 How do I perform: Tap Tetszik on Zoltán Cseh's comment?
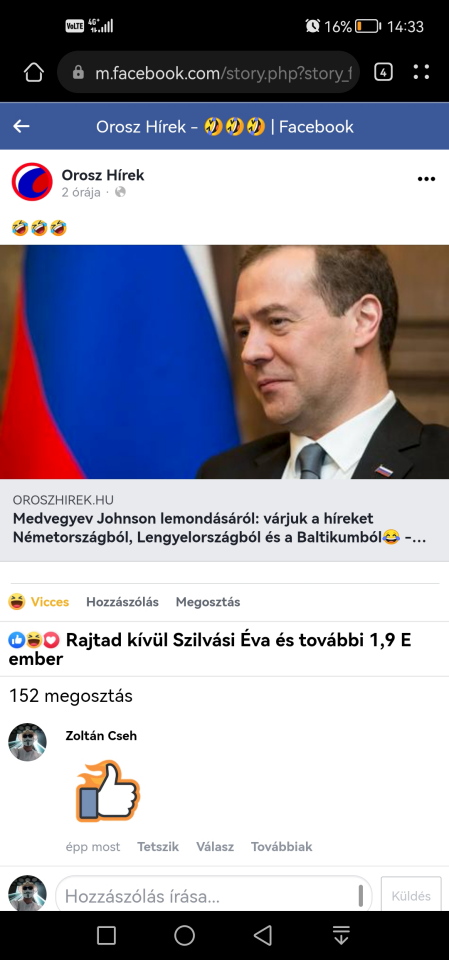(x=158, y=847)
